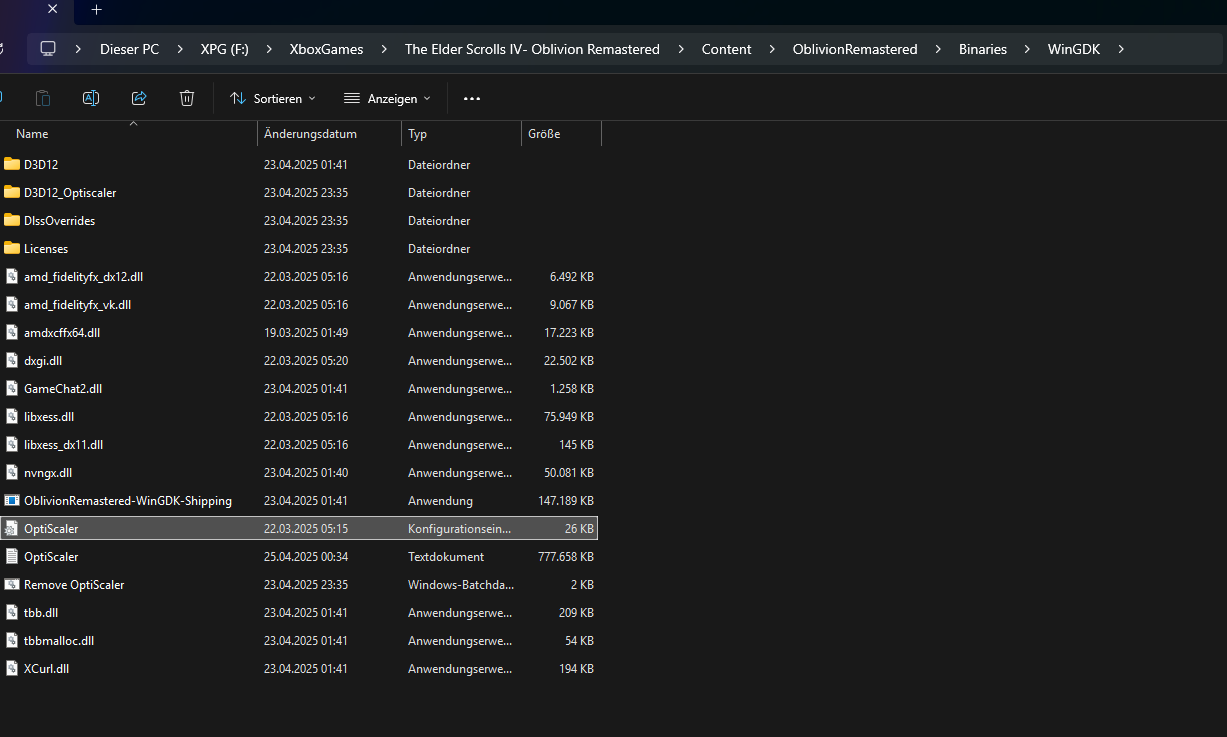
Task: Click the date 25.04.2025 00:34
Action: pyautogui.click(x=306, y=556)
